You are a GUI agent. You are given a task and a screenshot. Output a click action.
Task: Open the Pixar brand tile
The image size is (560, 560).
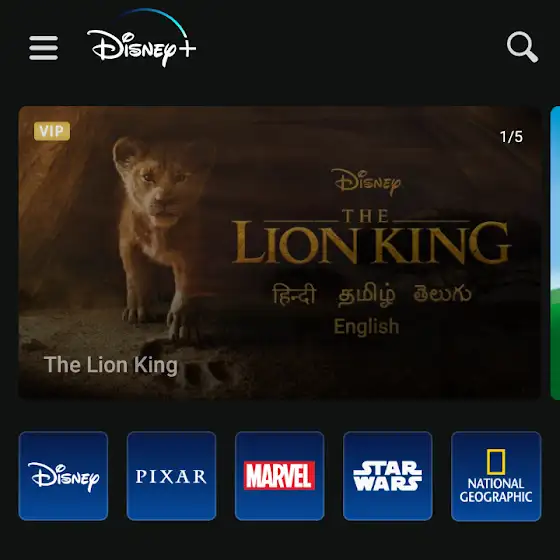[x=171, y=476]
